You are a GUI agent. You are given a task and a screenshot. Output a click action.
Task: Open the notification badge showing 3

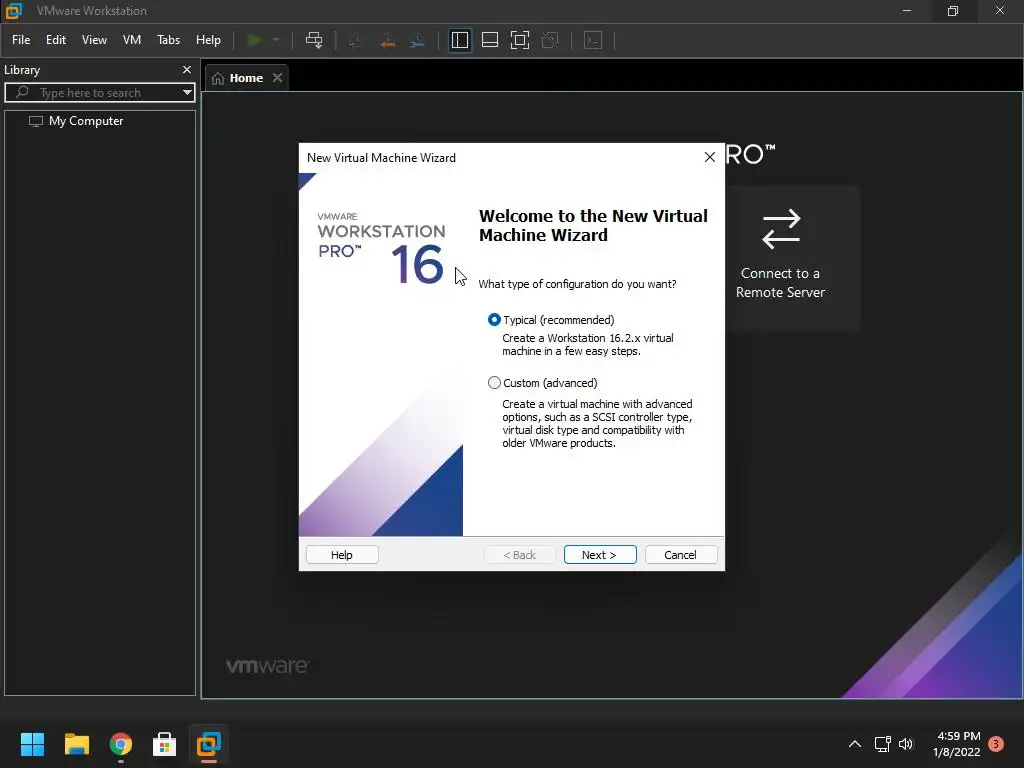[996, 744]
